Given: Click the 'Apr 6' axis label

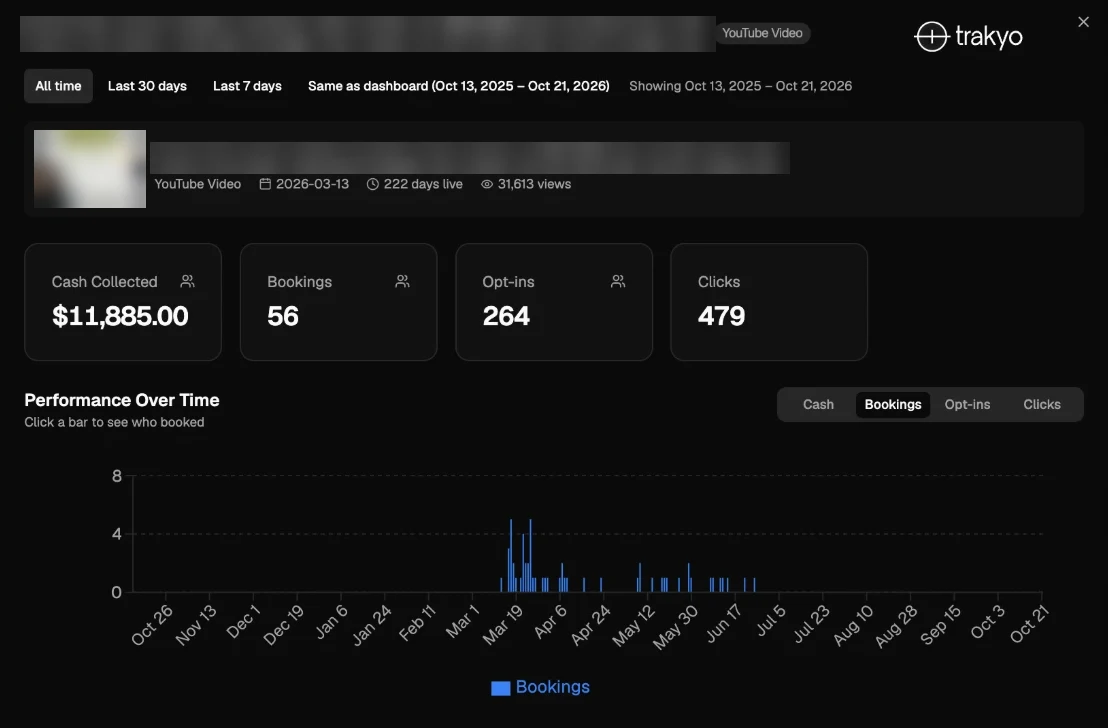Looking at the screenshot, I should [x=550, y=621].
